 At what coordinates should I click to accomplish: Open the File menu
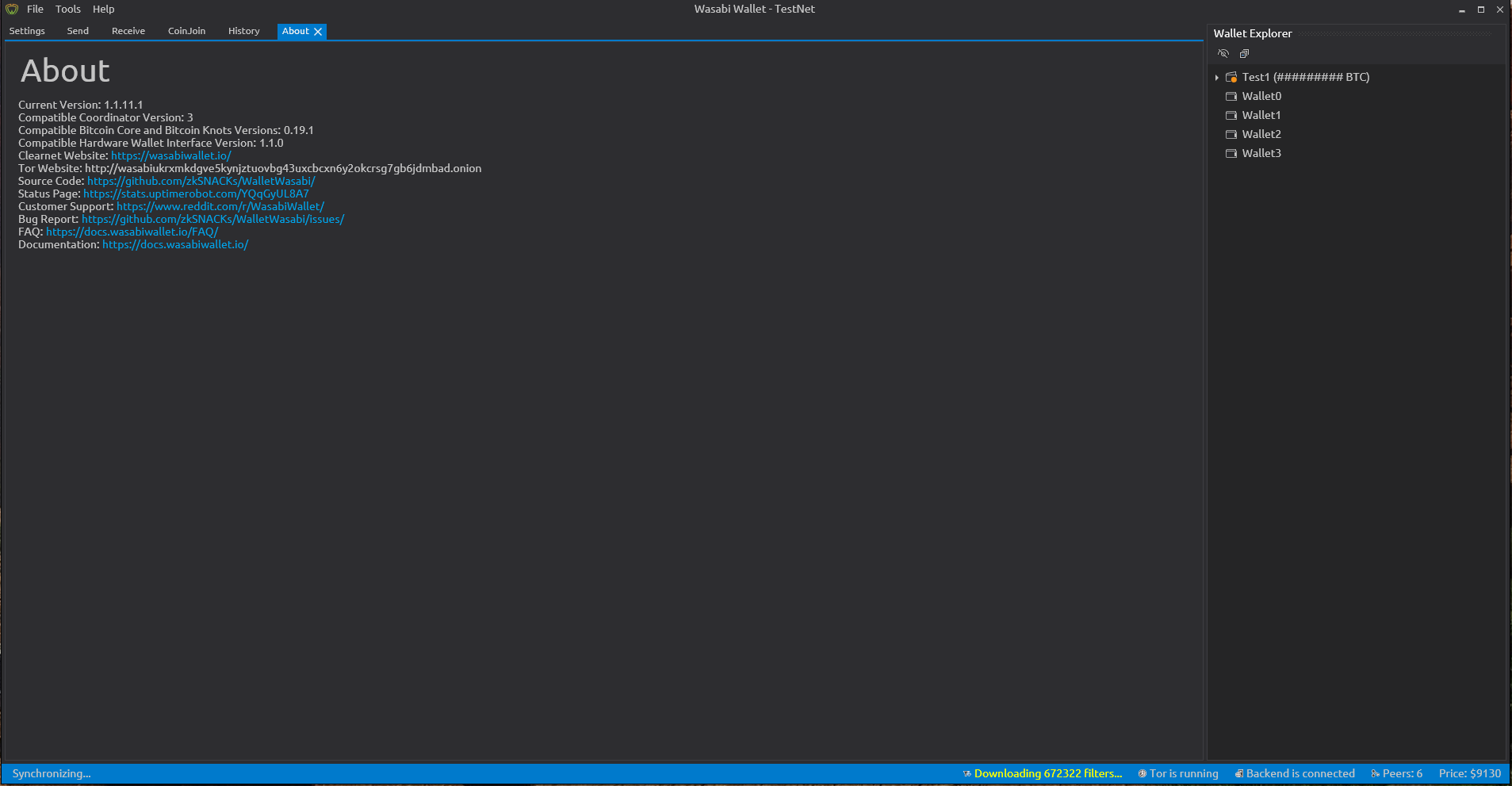[x=35, y=9]
